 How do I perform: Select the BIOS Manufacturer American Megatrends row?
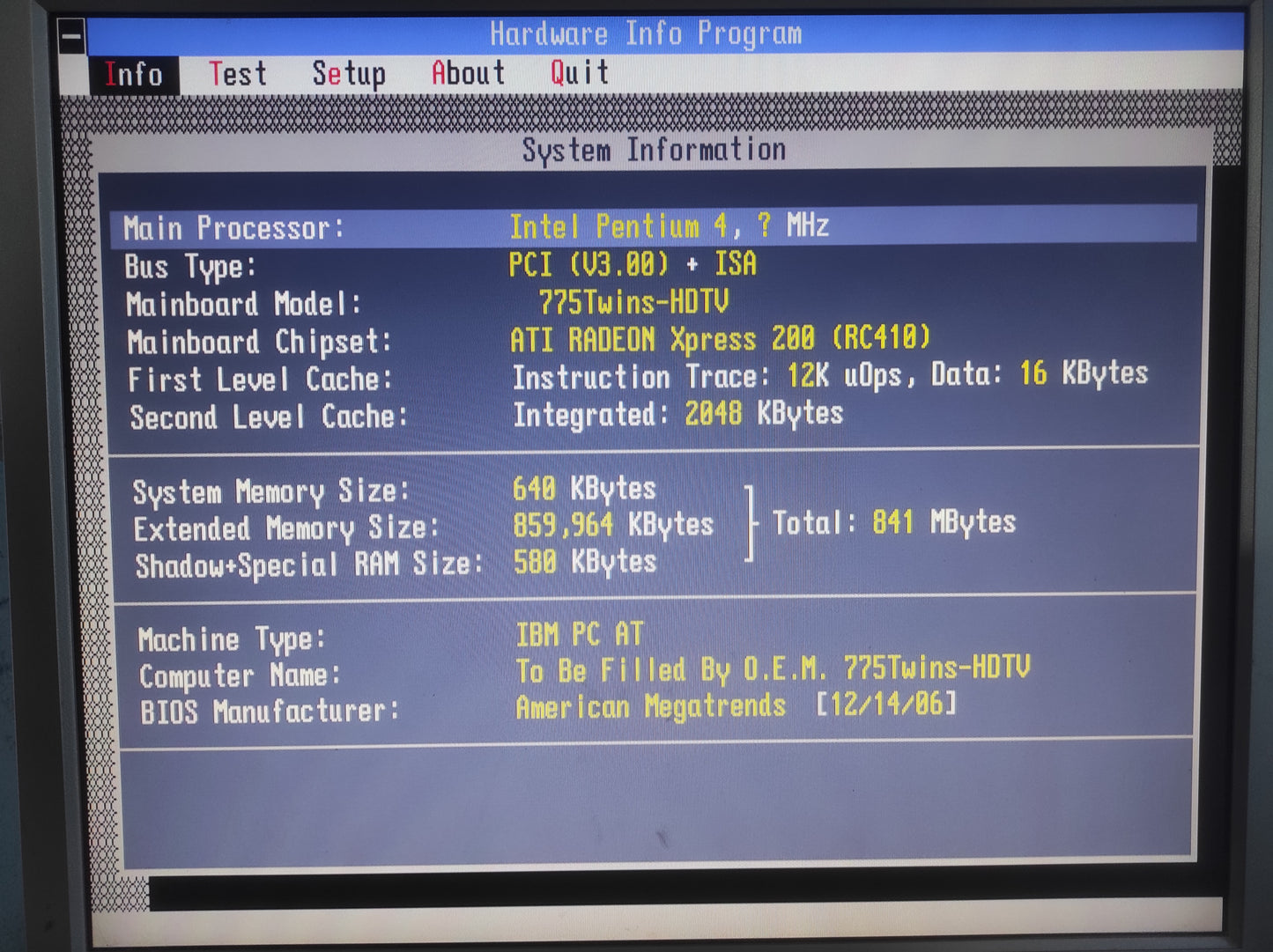(x=546, y=708)
